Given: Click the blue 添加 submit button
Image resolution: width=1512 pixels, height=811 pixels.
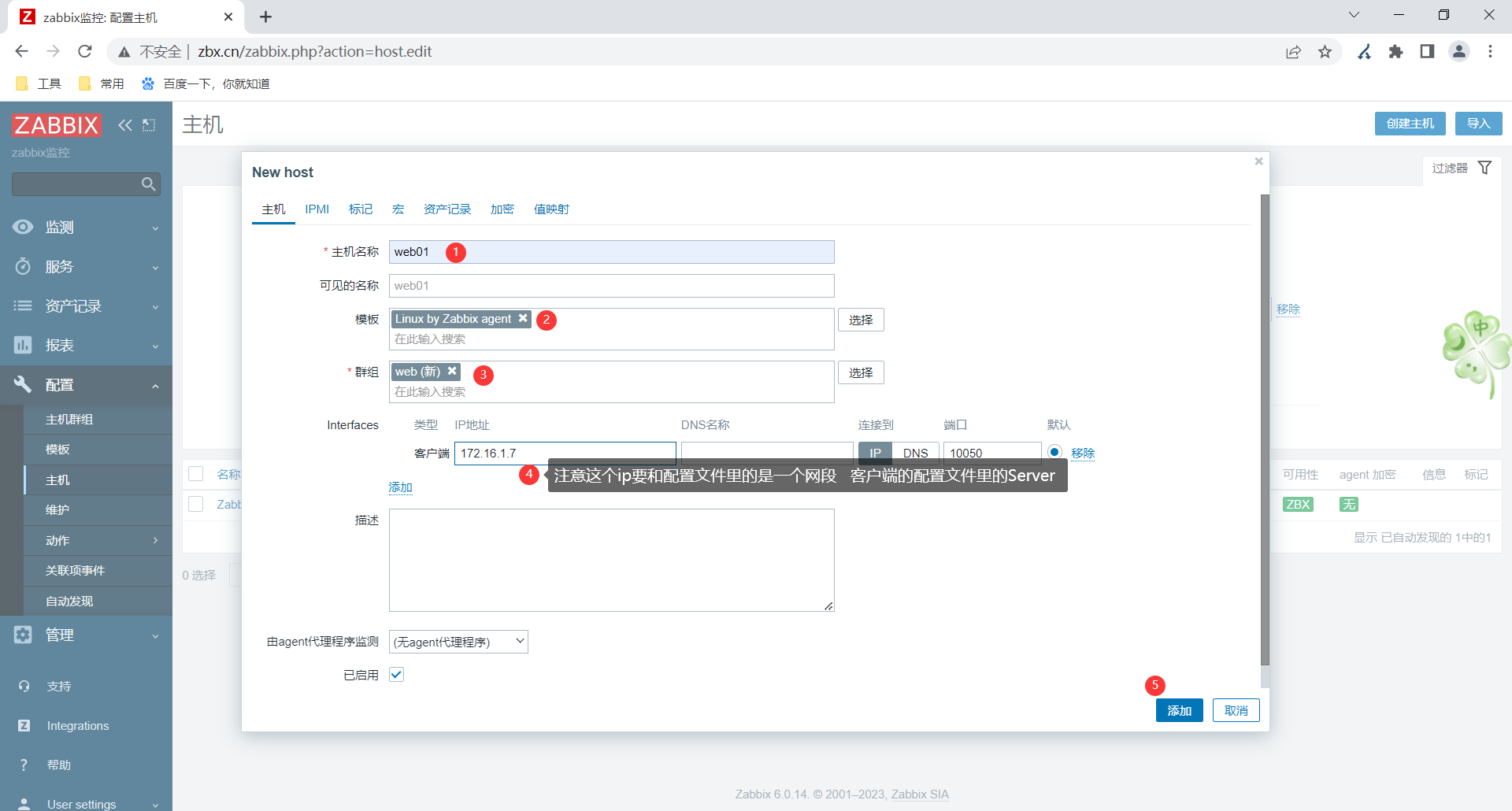Looking at the screenshot, I should tap(1180, 710).
